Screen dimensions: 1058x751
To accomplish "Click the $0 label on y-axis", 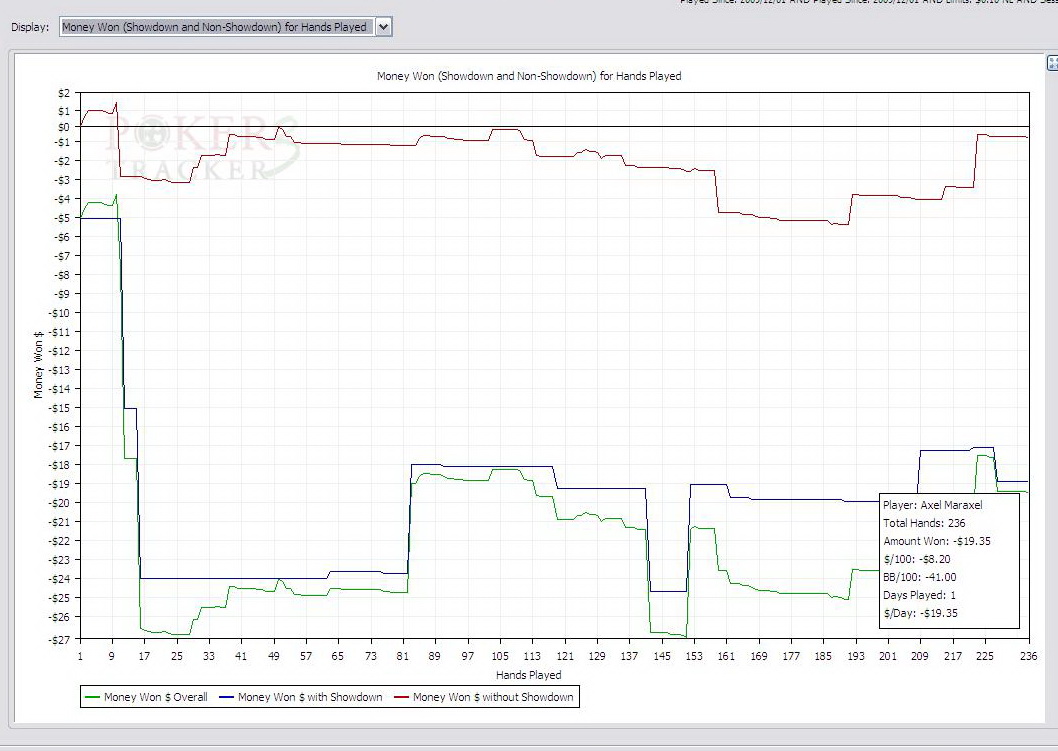I will click(x=62, y=126).
